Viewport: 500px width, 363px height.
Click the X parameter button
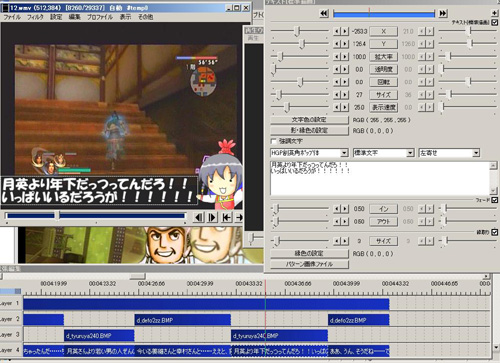pos(384,31)
